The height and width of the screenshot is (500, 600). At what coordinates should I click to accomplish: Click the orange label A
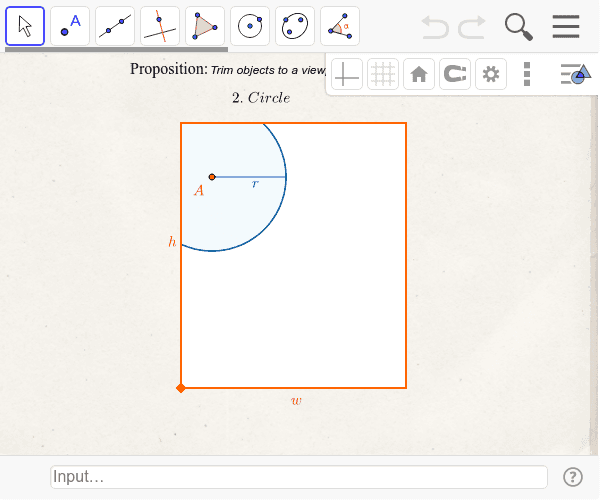(x=199, y=191)
